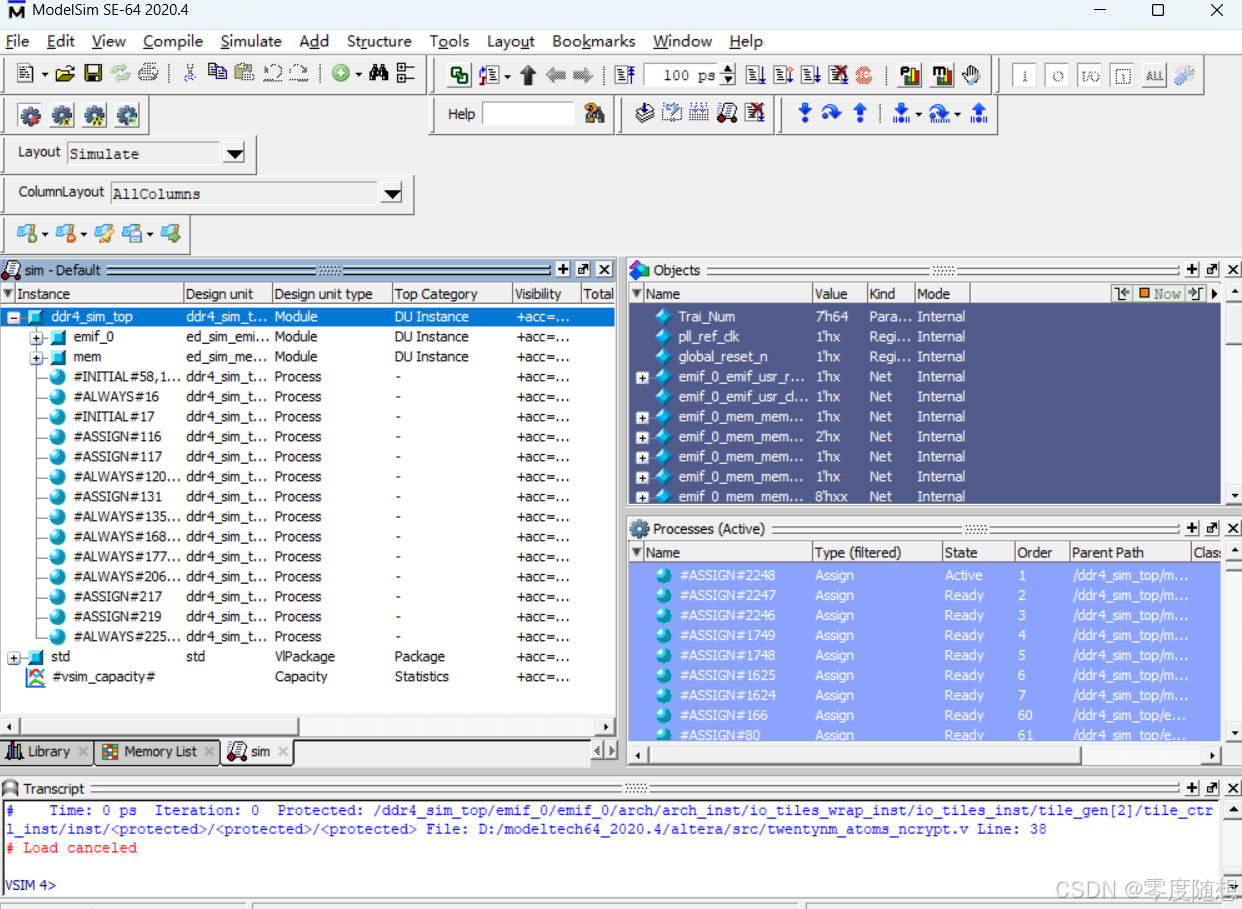This screenshot has width=1242, height=909.
Task: Click the help search icon beside Help field
Action: [595, 114]
